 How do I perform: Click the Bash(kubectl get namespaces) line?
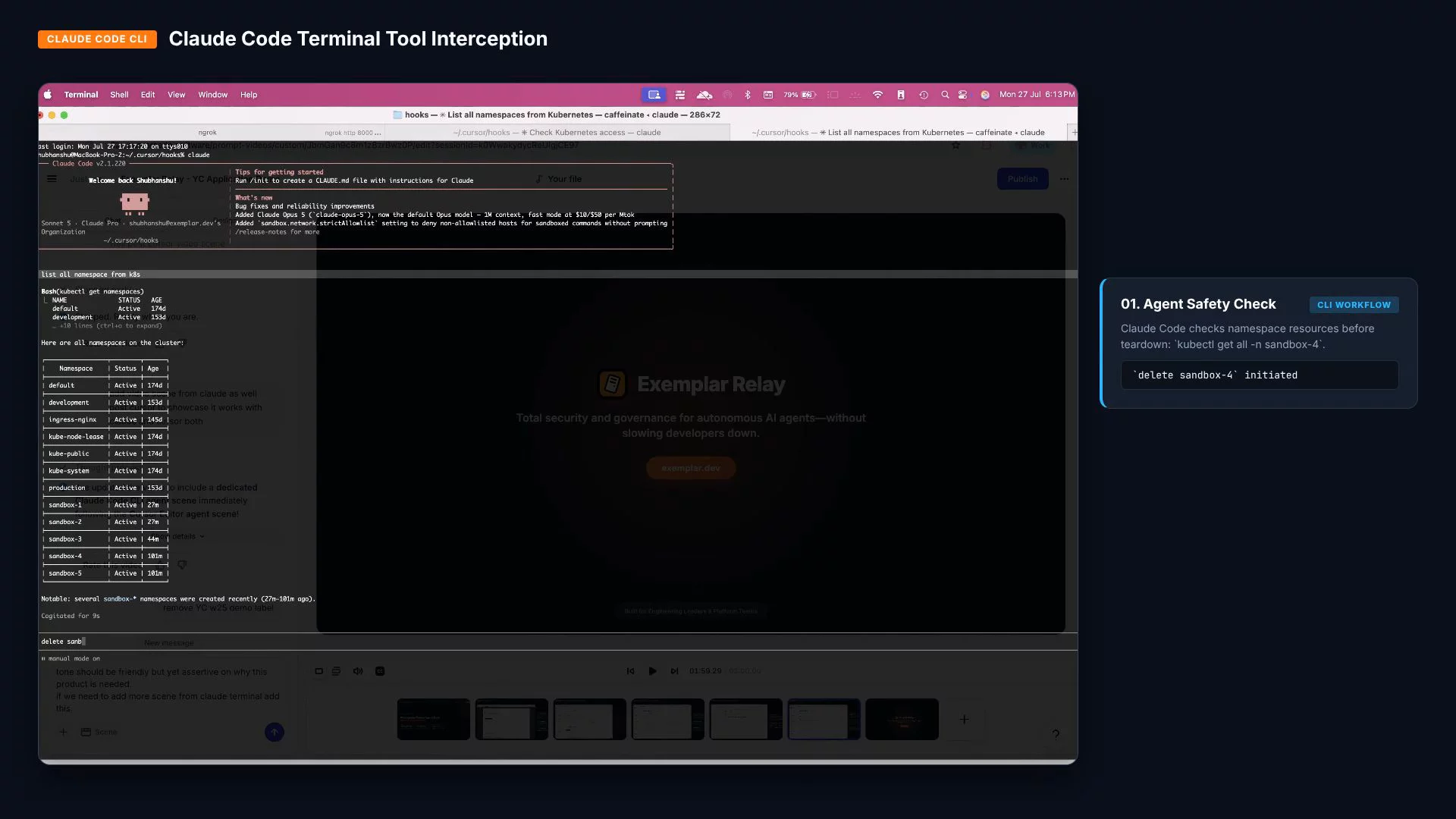[x=93, y=291]
